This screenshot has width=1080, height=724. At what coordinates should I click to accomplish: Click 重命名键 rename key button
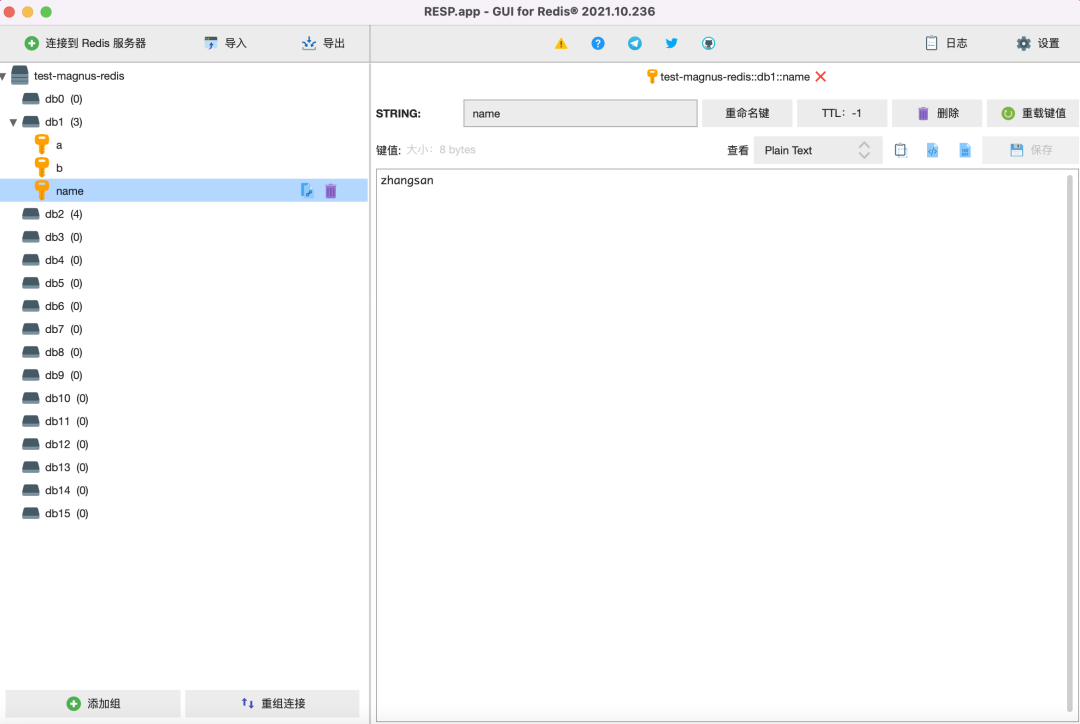point(747,114)
